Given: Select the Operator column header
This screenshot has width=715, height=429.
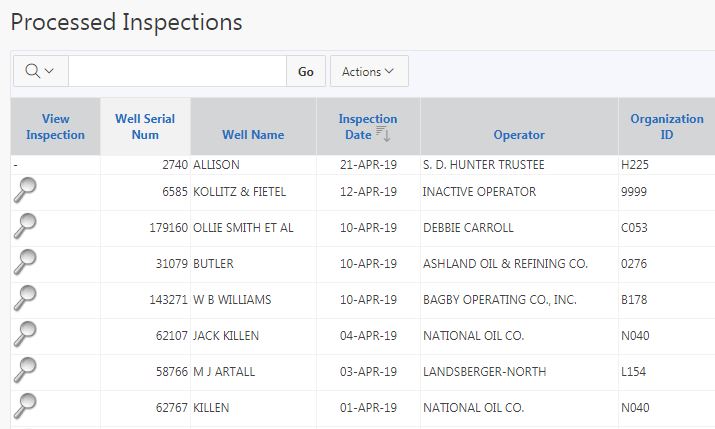Looking at the screenshot, I should tap(519, 135).
